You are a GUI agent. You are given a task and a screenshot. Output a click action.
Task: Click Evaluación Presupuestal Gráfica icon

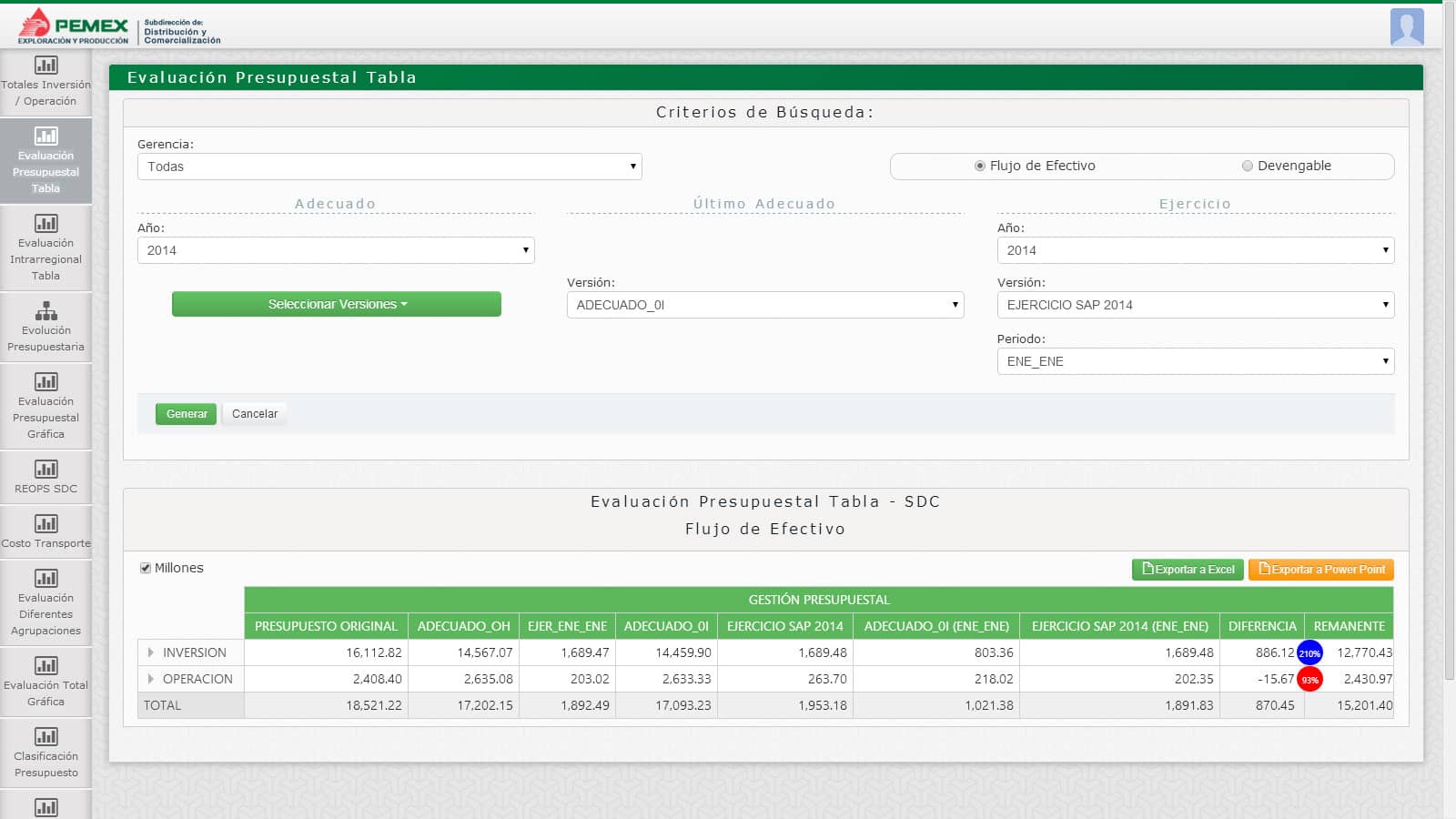45,382
